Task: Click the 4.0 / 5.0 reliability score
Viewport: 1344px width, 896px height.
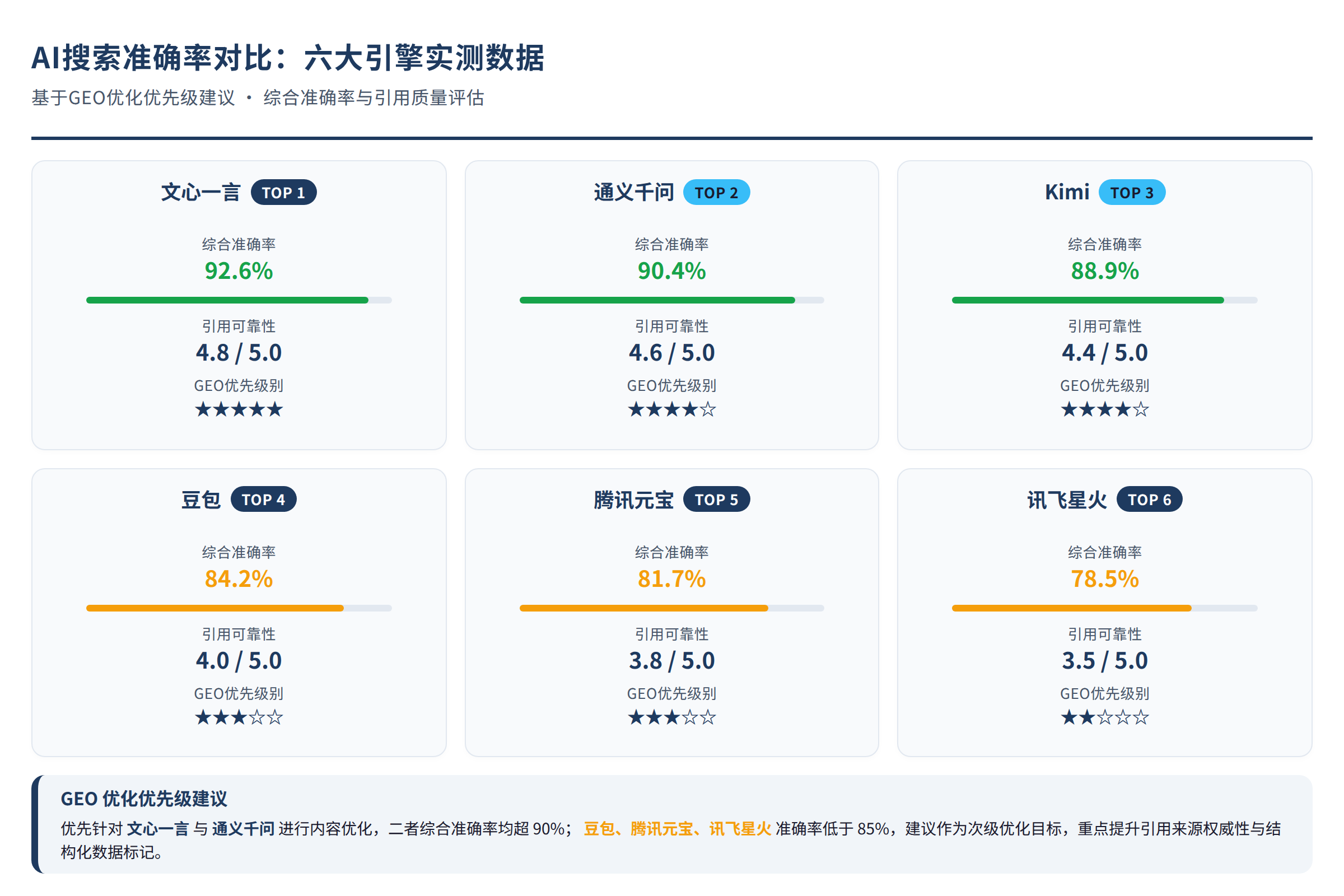Action: coord(239,661)
